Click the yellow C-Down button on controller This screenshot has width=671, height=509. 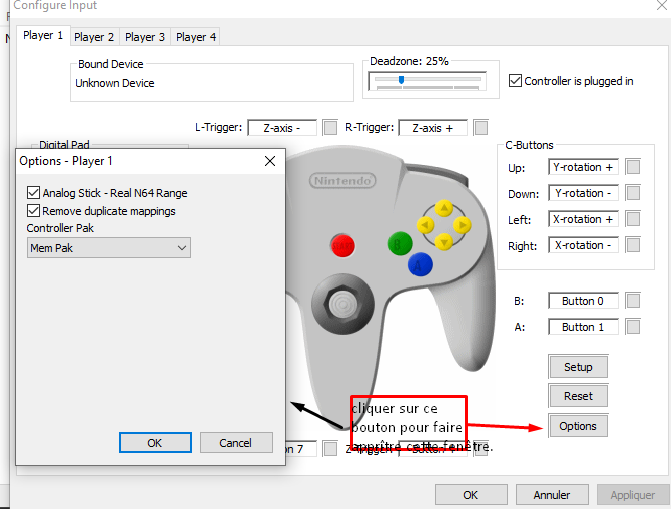pos(444,241)
